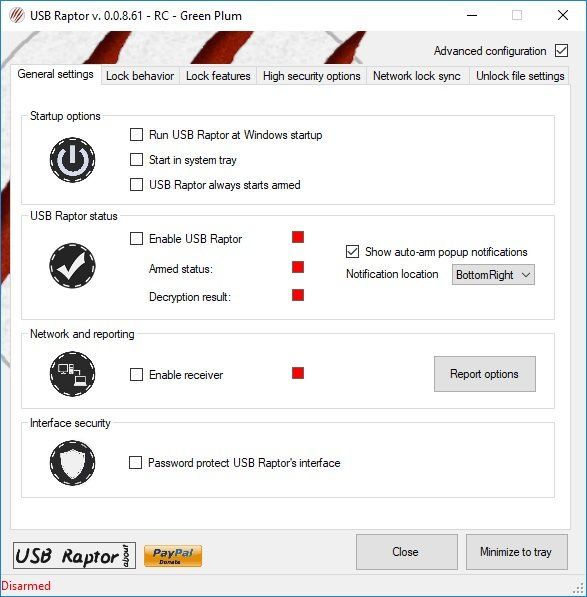Image resolution: width=587 pixels, height=597 pixels.
Task: Uncheck the Advanced configuration checkbox
Action: click(561, 51)
